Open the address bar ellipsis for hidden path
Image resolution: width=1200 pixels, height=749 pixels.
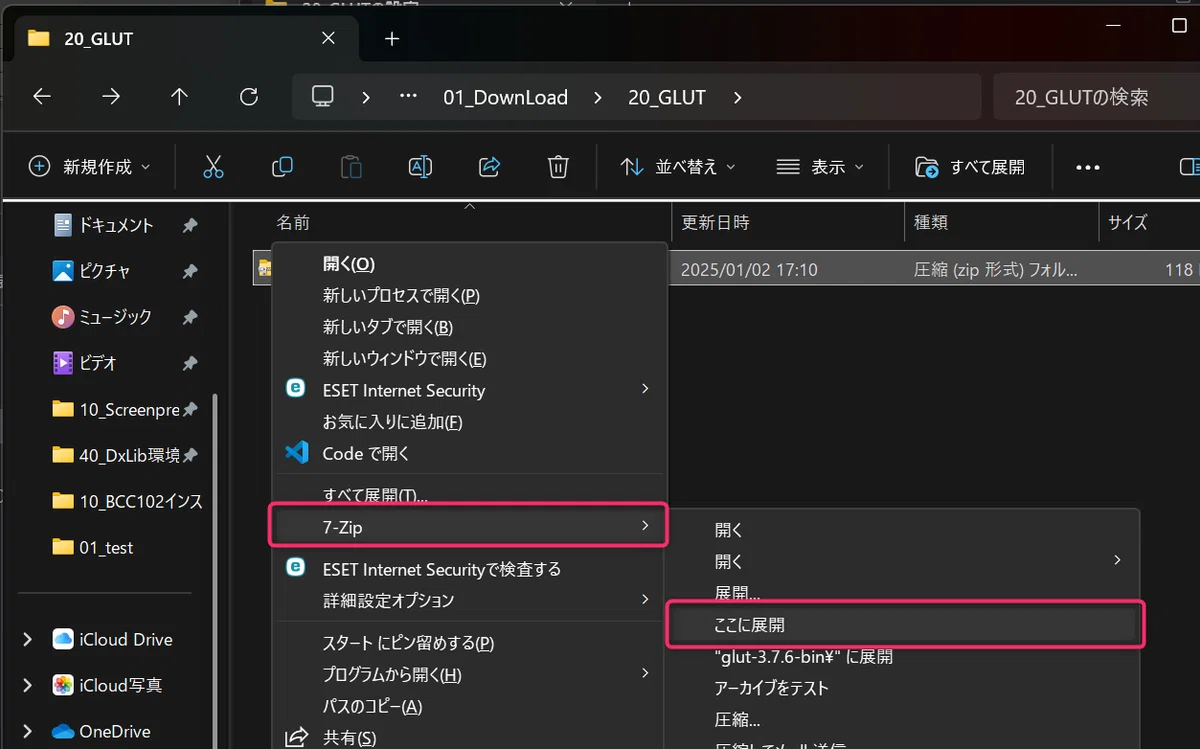coord(408,97)
